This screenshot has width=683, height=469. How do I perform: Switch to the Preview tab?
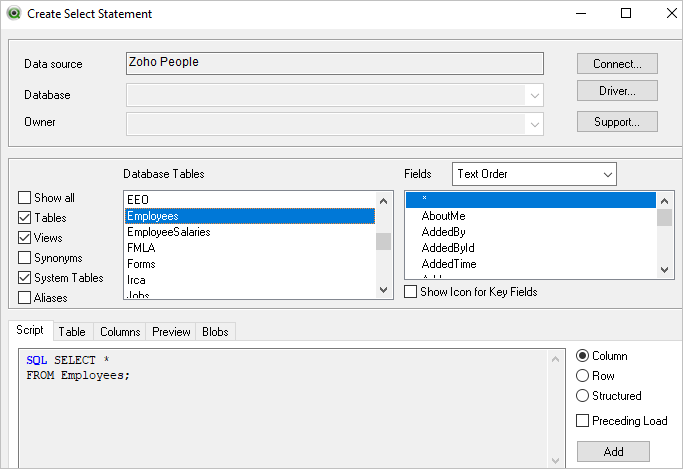171,332
